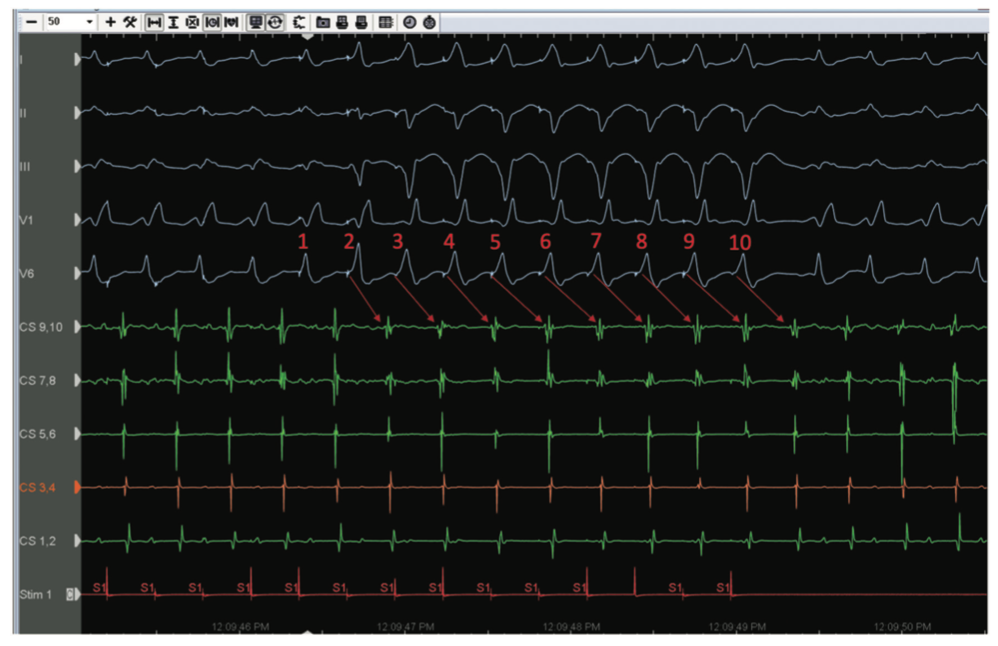
Task: Select the vertical amplitude caliper tool
Action: [x=174, y=21]
